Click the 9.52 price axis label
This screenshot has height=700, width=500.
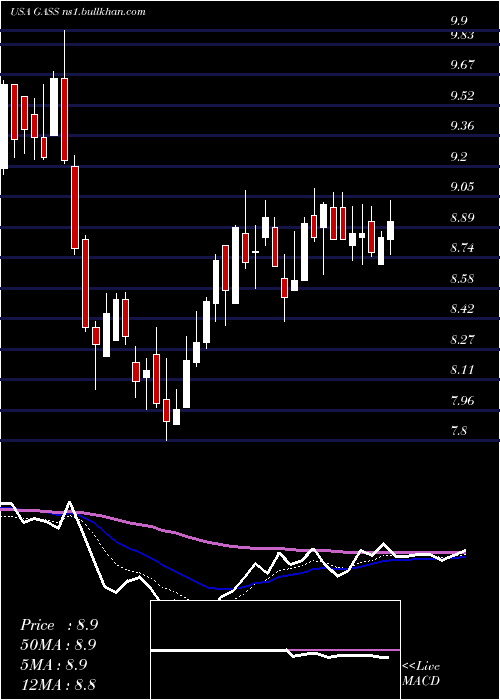[462, 96]
